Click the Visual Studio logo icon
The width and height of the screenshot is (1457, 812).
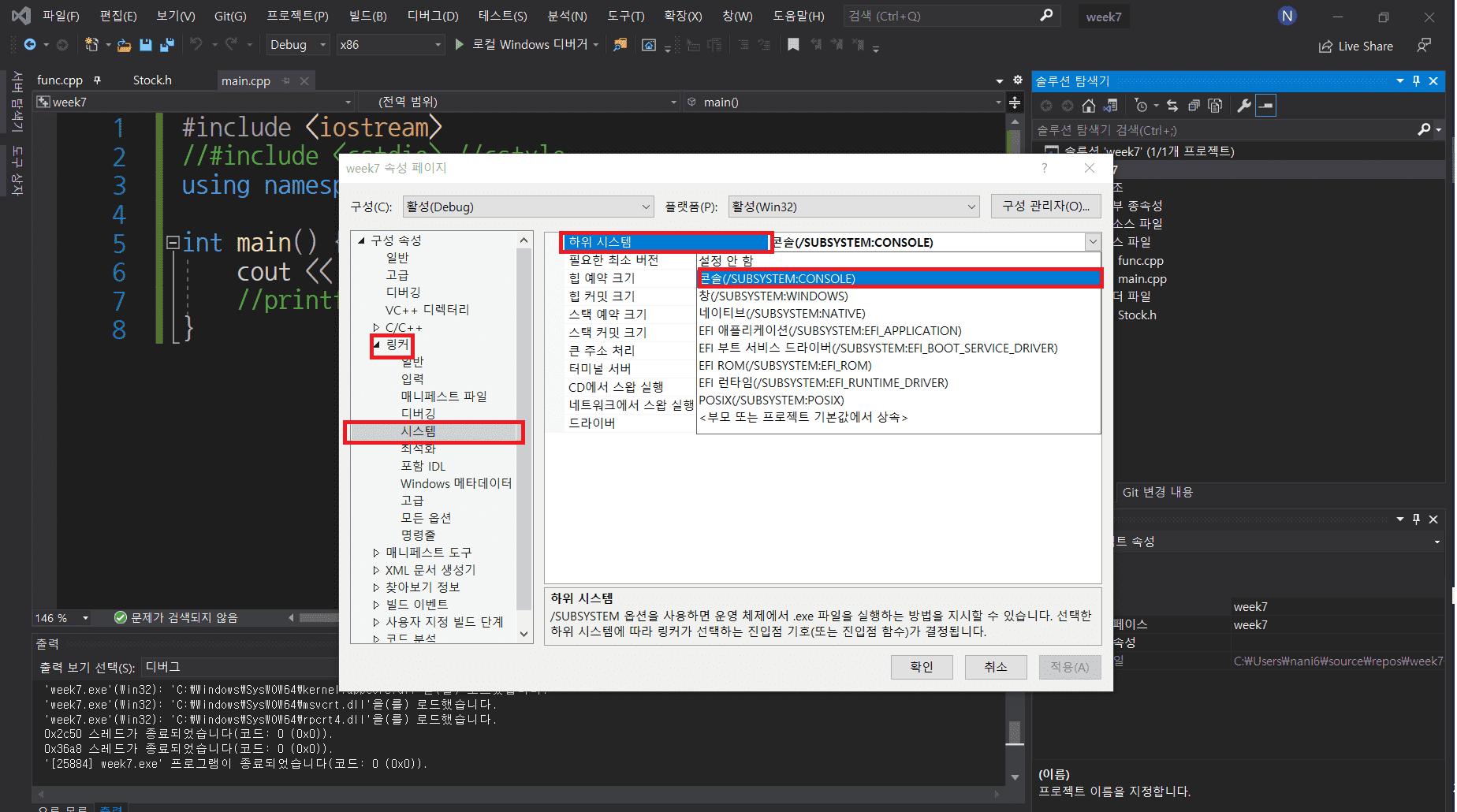[21, 16]
